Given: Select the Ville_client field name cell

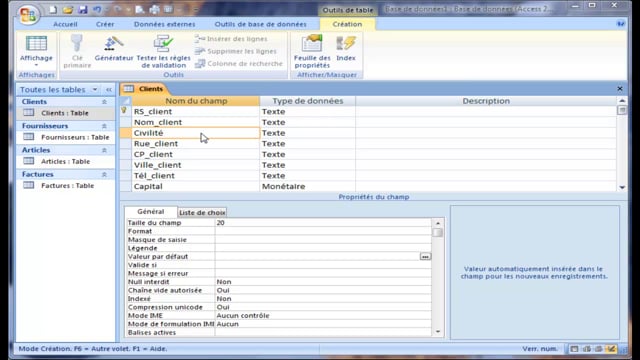Looking at the screenshot, I should click(x=196, y=165).
